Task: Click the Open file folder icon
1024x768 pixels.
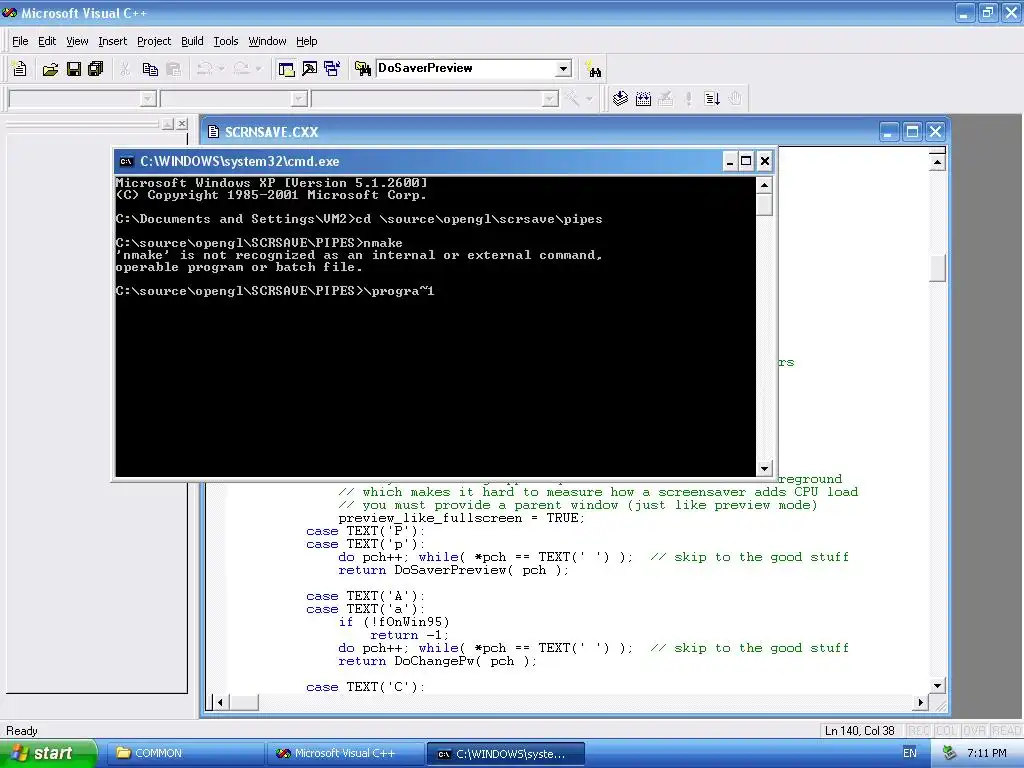Action: click(x=50, y=69)
